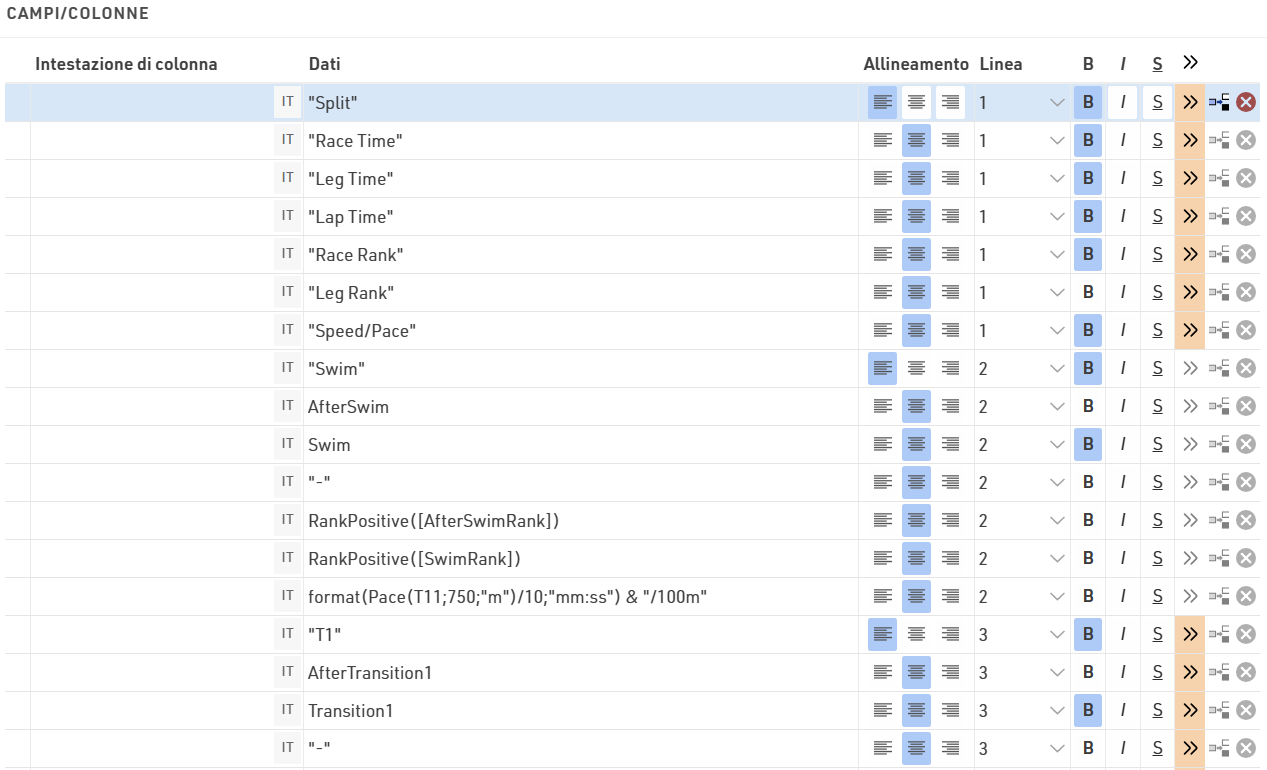
Task: Remove the "Leg Time" column row
Action: click(x=1246, y=178)
